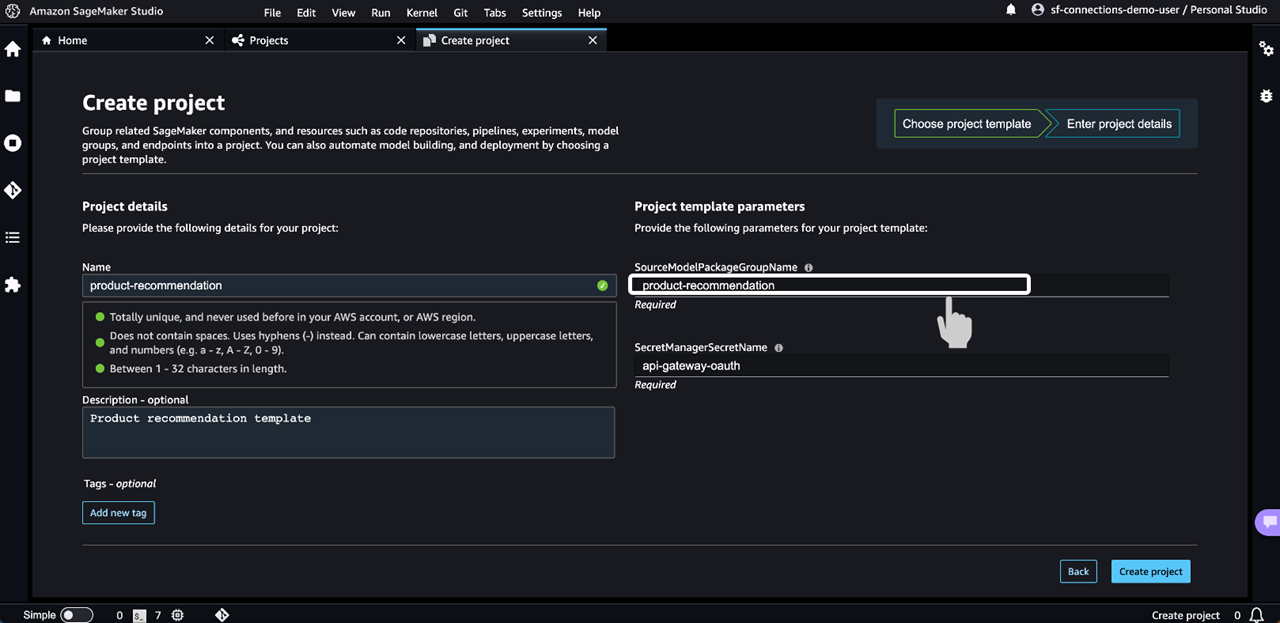Image resolution: width=1280 pixels, height=623 pixels.
Task: Click the status bar notification bell
Action: 1257,615
